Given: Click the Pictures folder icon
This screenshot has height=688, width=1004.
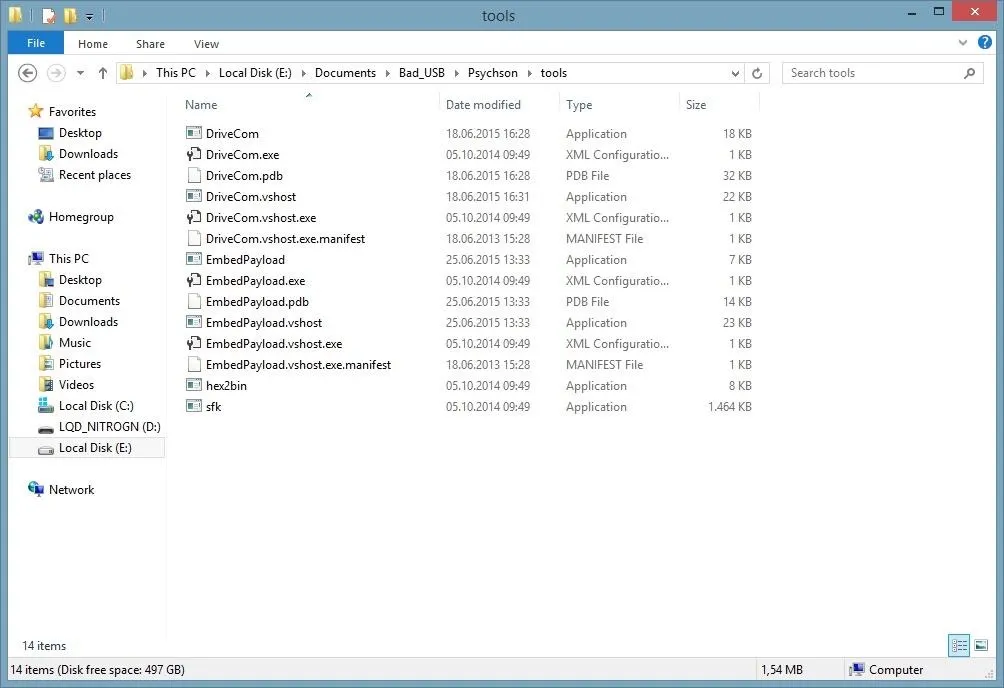Looking at the screenshot, I should (x=46, y=364).
